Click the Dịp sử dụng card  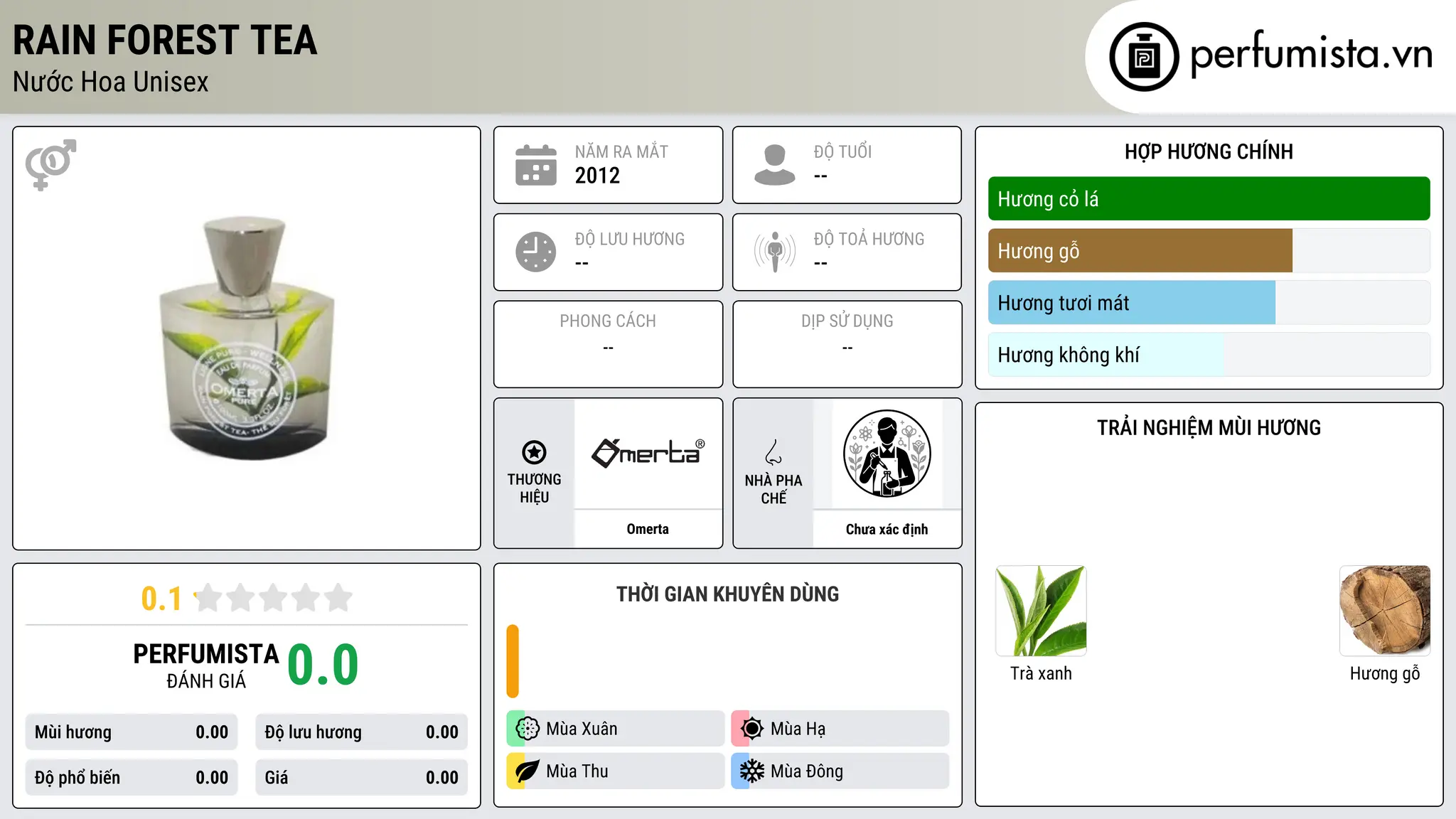pos(847,344)
